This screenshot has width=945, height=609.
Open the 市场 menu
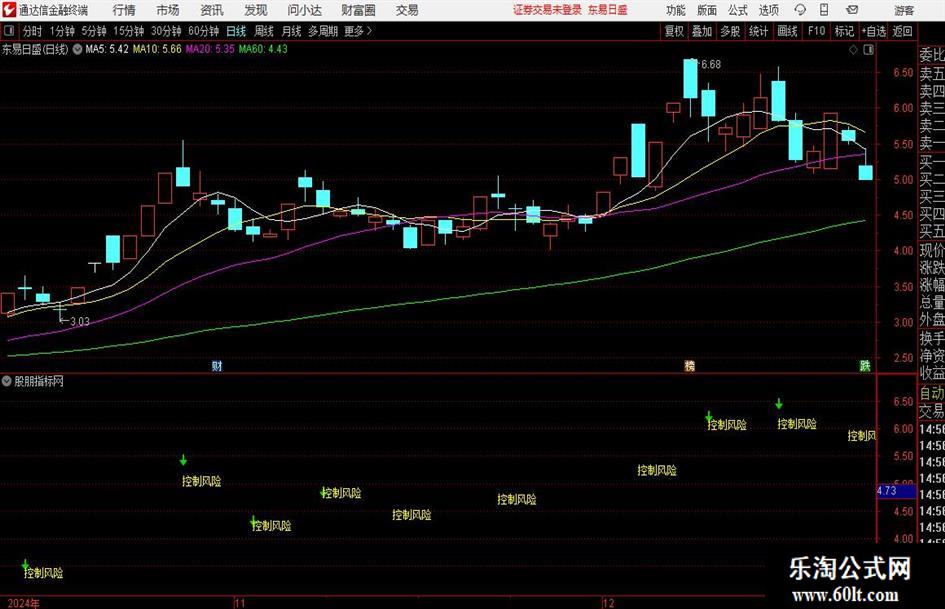click(168, 10)
